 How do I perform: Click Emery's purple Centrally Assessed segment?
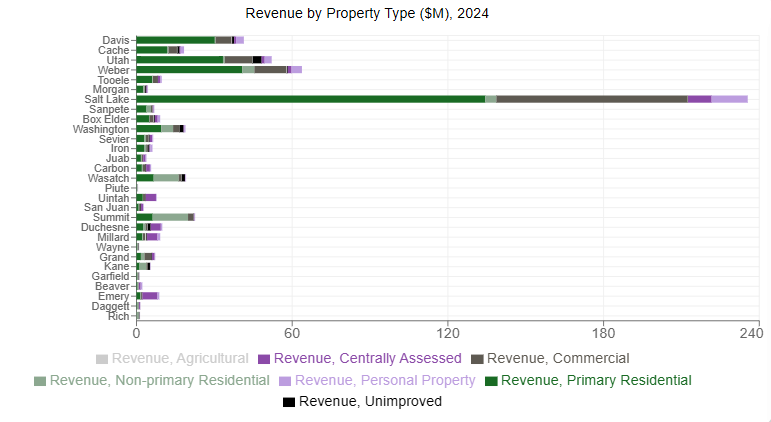(x=149, y=296)
